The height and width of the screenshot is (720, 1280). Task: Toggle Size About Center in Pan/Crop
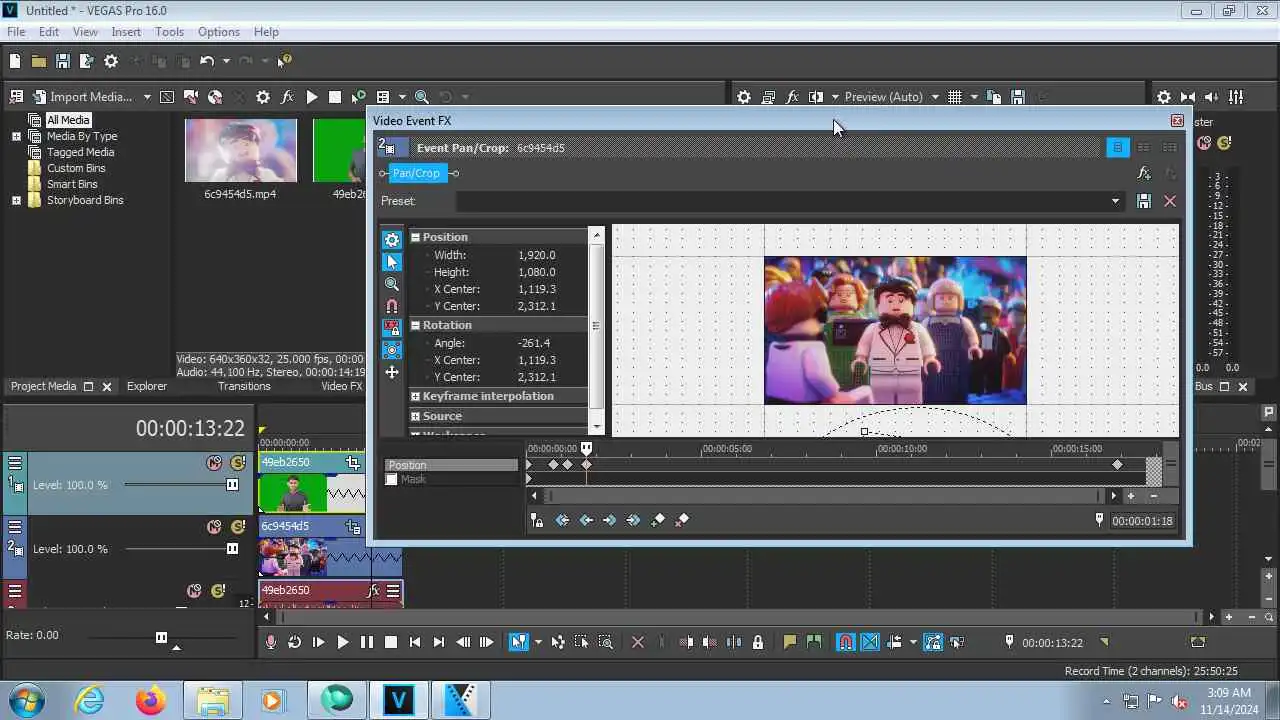pyautogui.click(x=392, y=350)
